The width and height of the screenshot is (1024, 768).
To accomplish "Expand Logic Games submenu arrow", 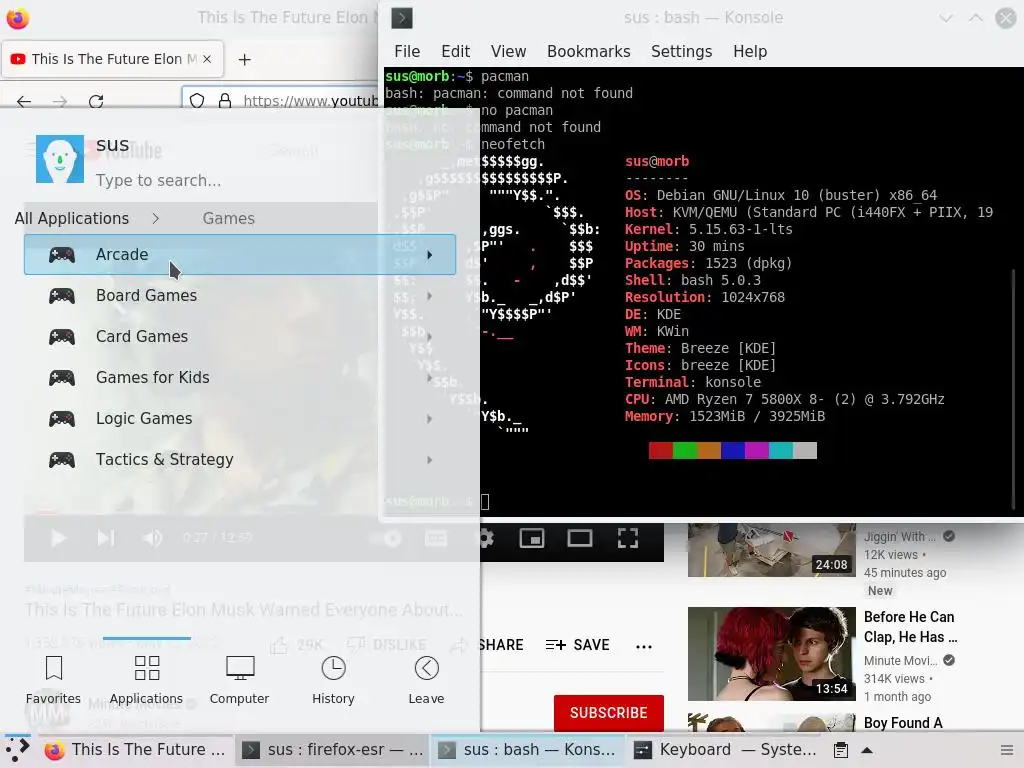I will coord(430,419).
